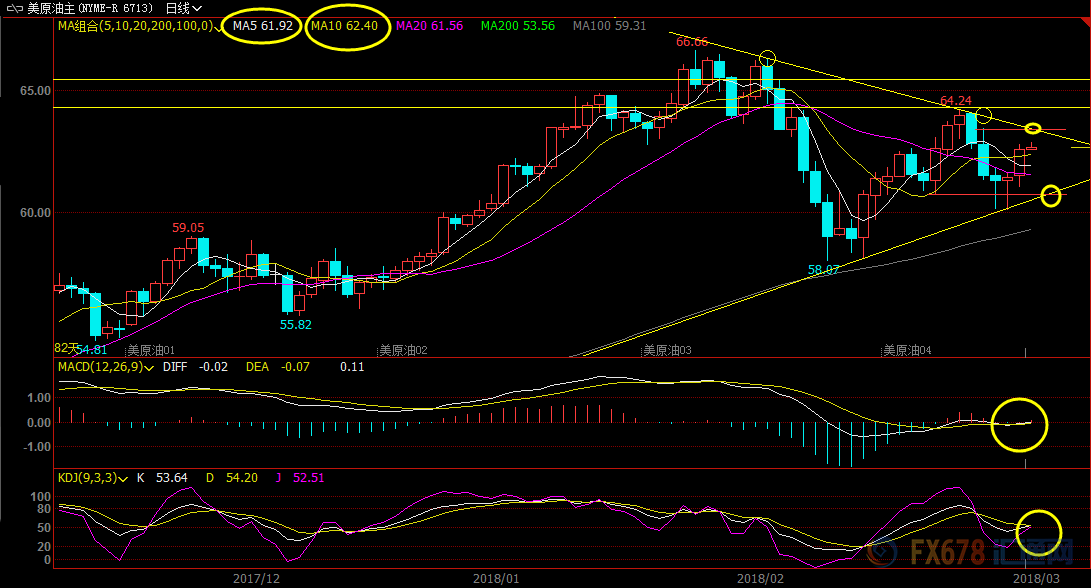Screen dimensions: 1091x588
Task: Click the yellow circle in the MACD panel
Action: 1019,424
